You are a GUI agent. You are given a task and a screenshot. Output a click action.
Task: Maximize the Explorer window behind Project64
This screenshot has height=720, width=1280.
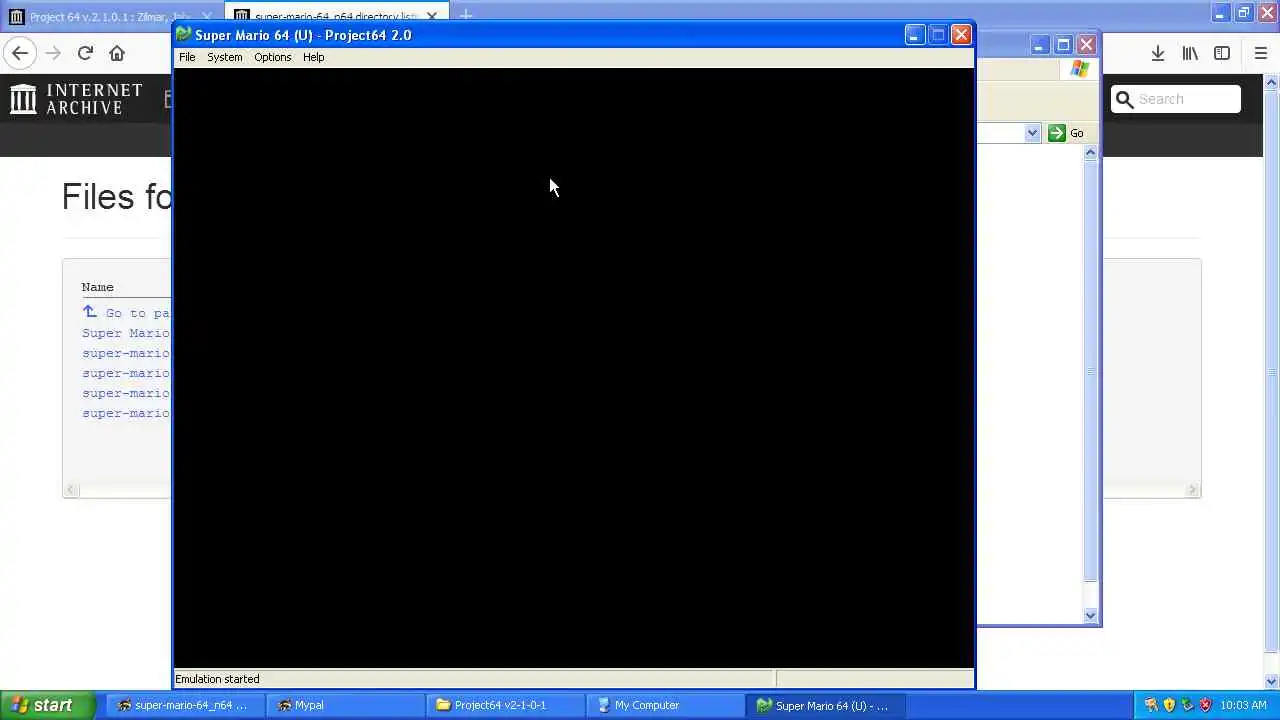[x=1063, y=45]
